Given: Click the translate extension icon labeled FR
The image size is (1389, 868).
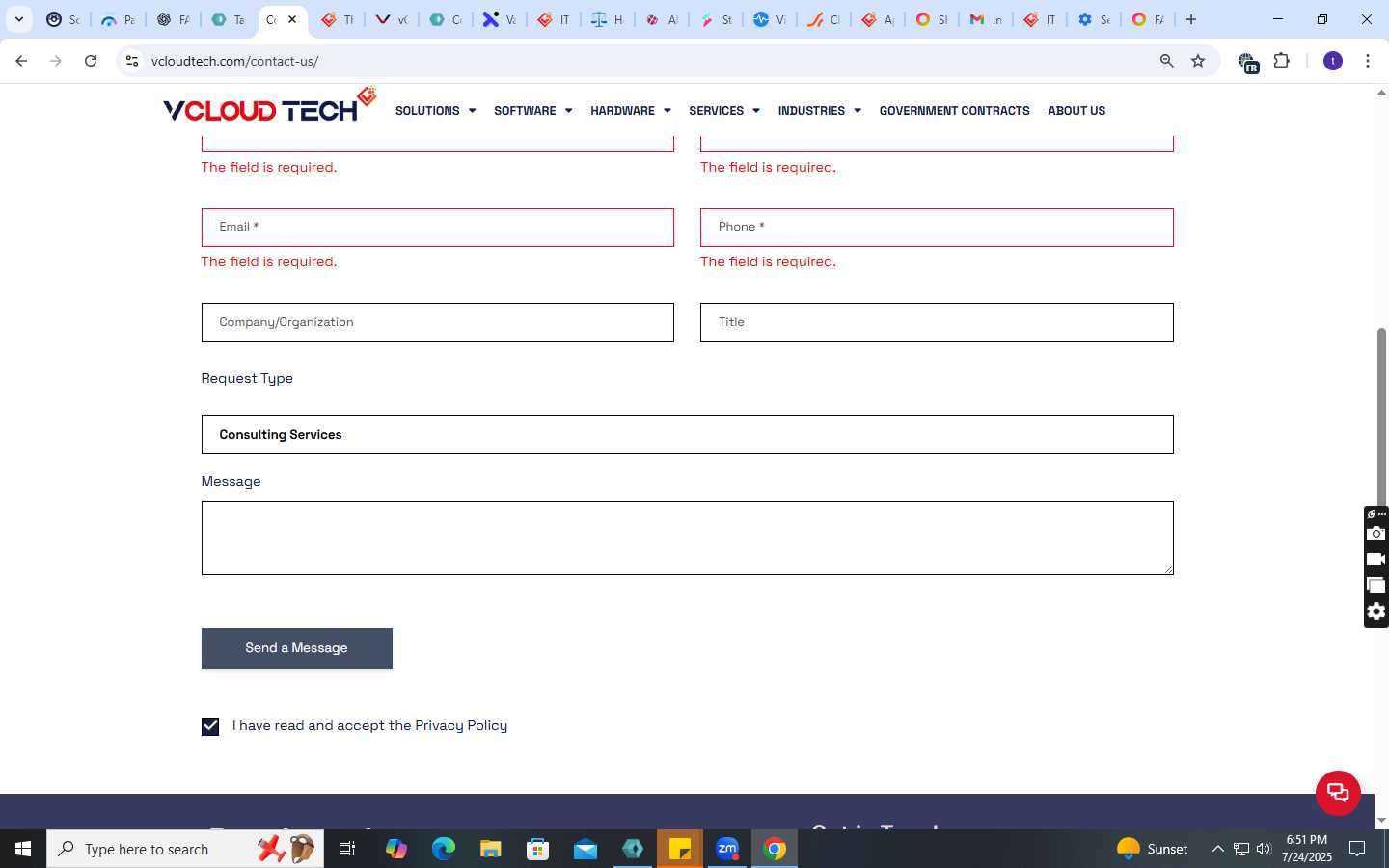Looking at the screenshot, I should tap(1247, 63).
